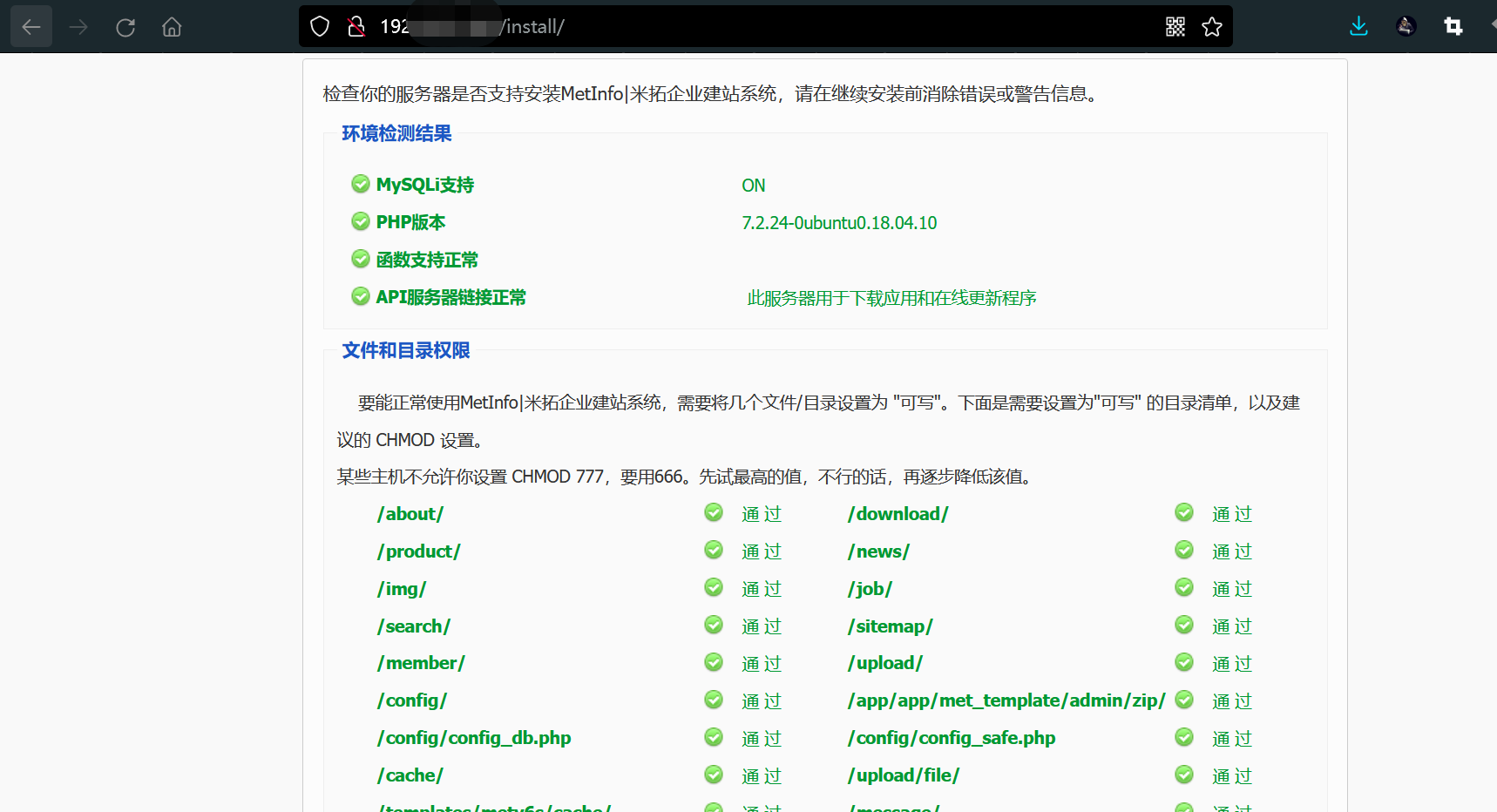Image resolution: width=1497 pixels, height=812 pixels.
Task: Click the 此服务器用于下载应用和在线更新程序 note
Action: click(892, 298)
